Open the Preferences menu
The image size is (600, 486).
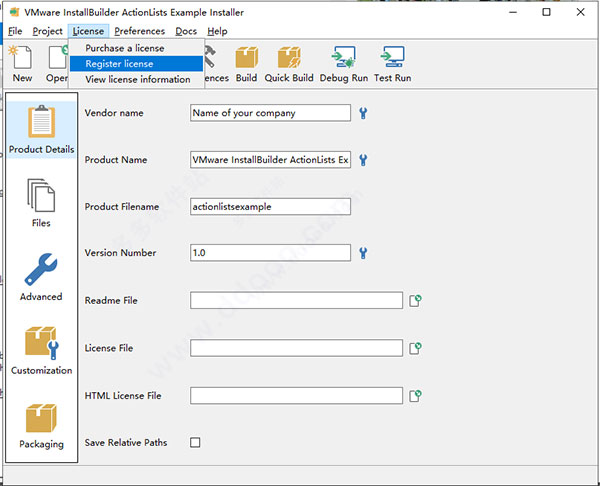(140, 31)
